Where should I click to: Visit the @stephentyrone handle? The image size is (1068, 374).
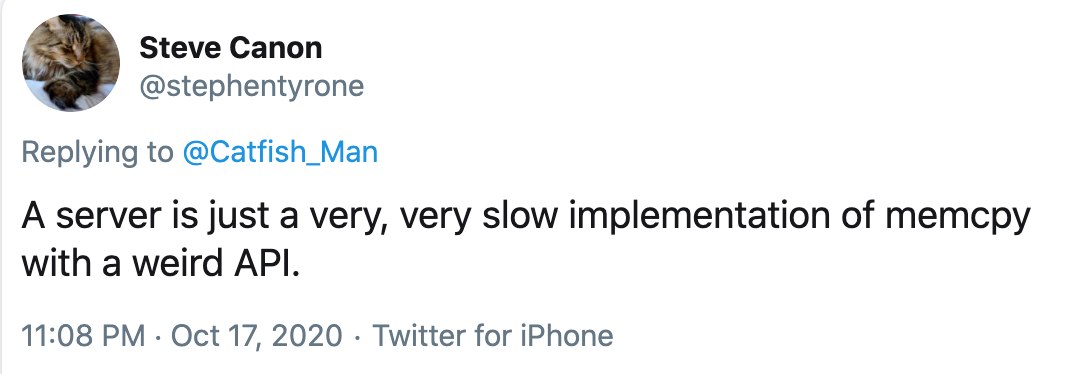pos(251,87)
